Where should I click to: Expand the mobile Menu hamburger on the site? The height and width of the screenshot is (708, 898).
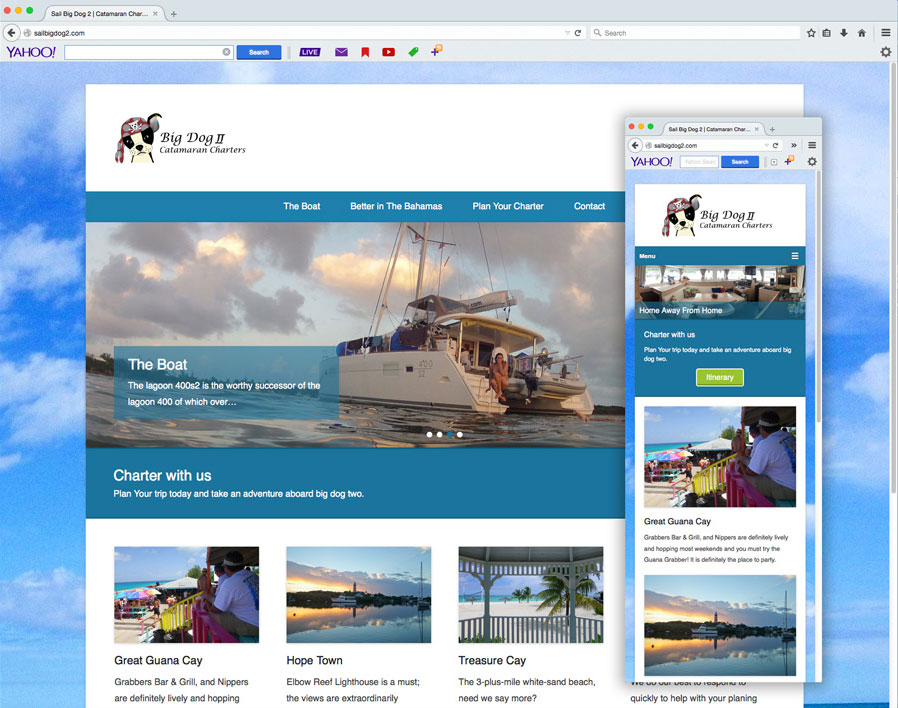pos(795,256)
